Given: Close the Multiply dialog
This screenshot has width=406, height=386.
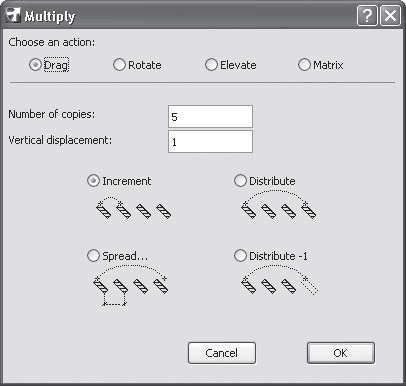Looking at the screenshot, I should click(x=390, y=16).
